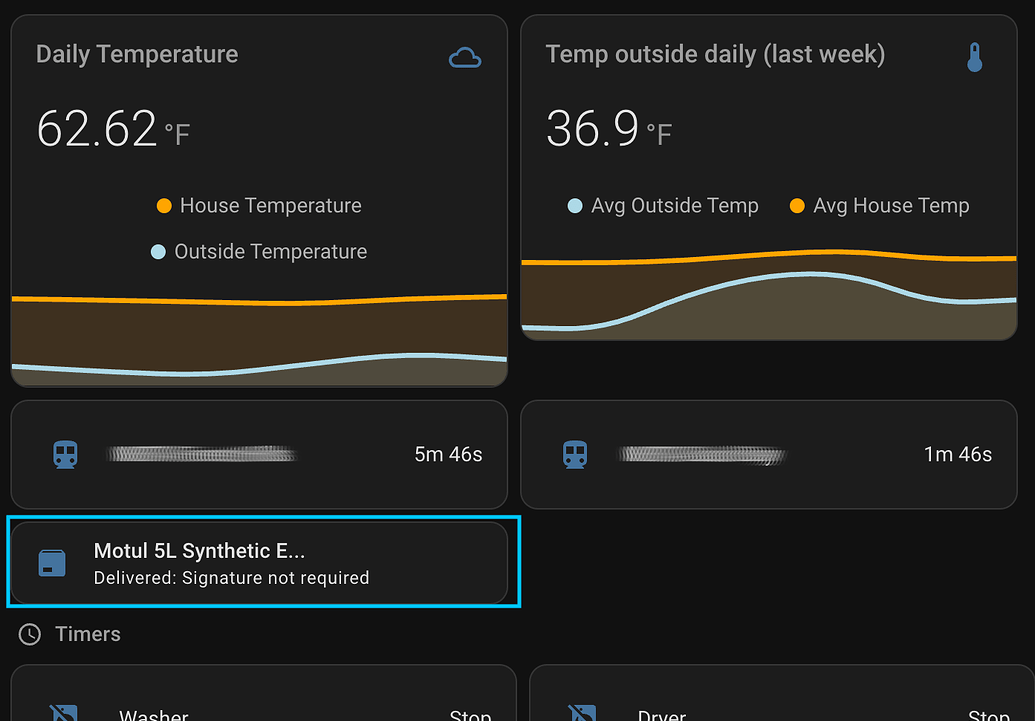Click the train icon beside 5m 46s
Image resolution: width=1035 pixels, height=721 pixels.
coord(65,455)
